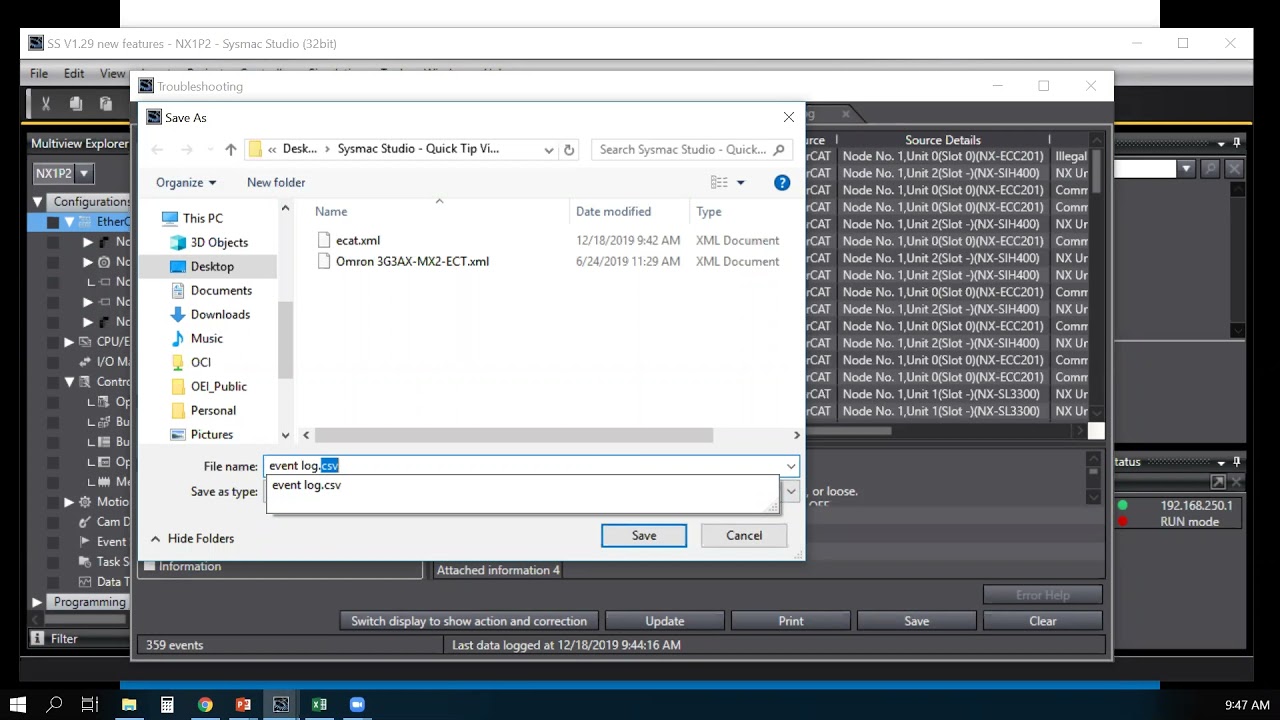Click Clear button in Troubleshooting window
Image resolution: width=1280 pixels, height=720 pixels.
pos(1042,621)
